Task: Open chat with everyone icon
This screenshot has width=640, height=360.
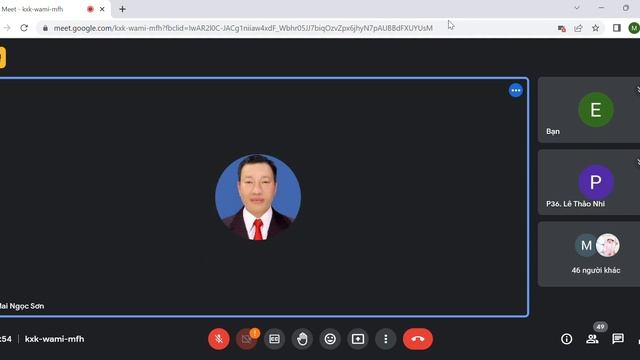Action: [618, 338]
